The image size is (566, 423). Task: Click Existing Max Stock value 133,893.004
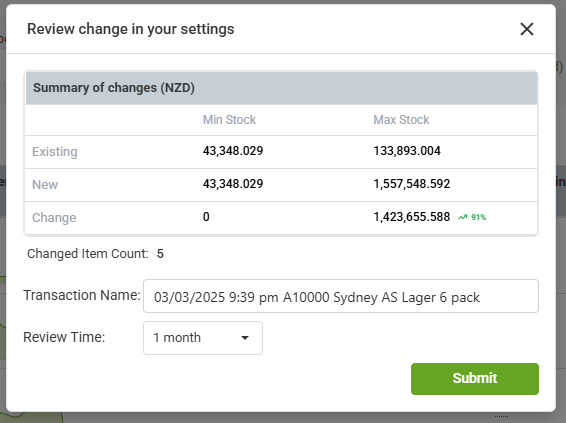click(x=407, y=151)
